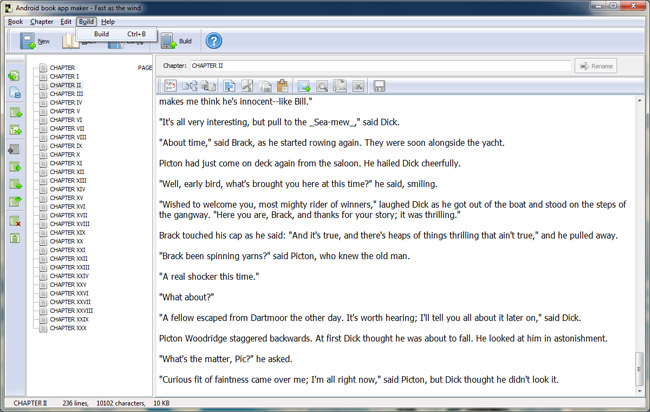Screen dimensions: 650x412
Task: Click the Copy icon in editor toolbar
Action: pyautogui.click(x=265, y=86)
